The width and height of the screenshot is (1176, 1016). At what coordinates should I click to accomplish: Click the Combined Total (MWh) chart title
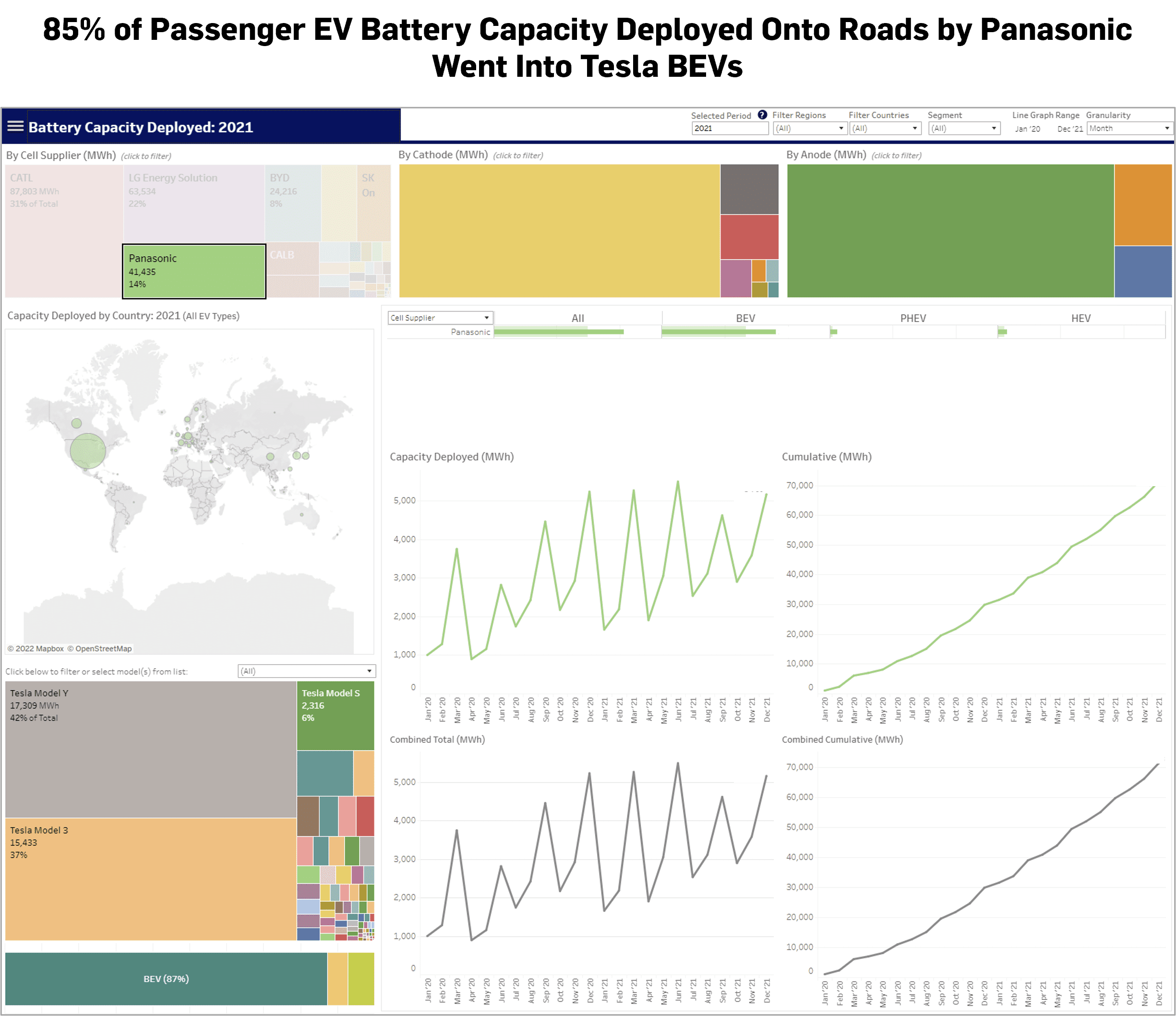tap(437, 739)
